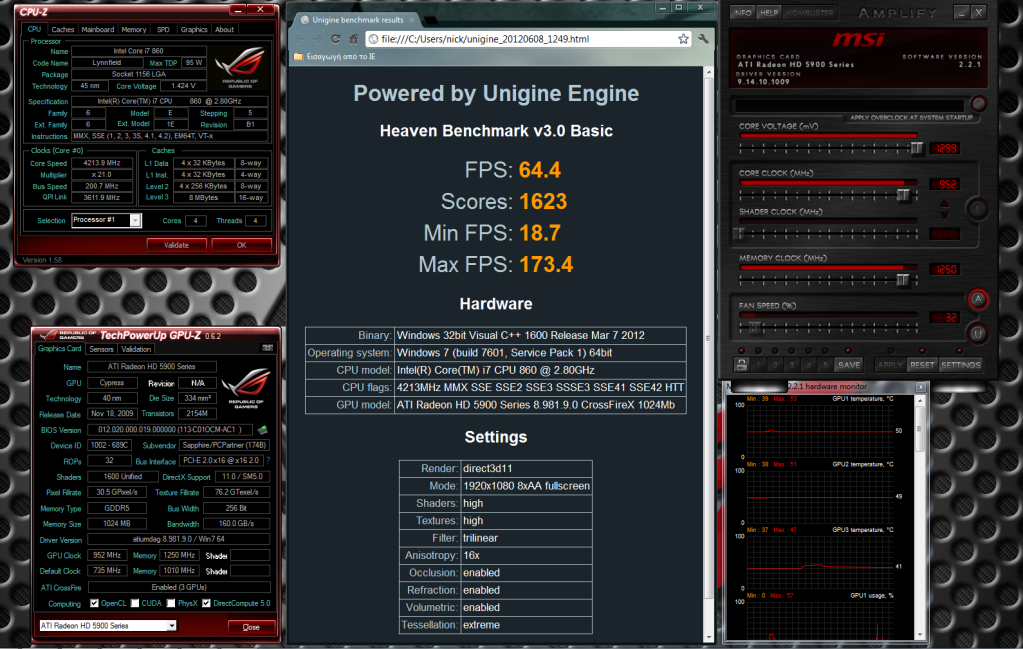Bookmark the page with the star icon
1023x649 pixels.
tap(683, 39)
